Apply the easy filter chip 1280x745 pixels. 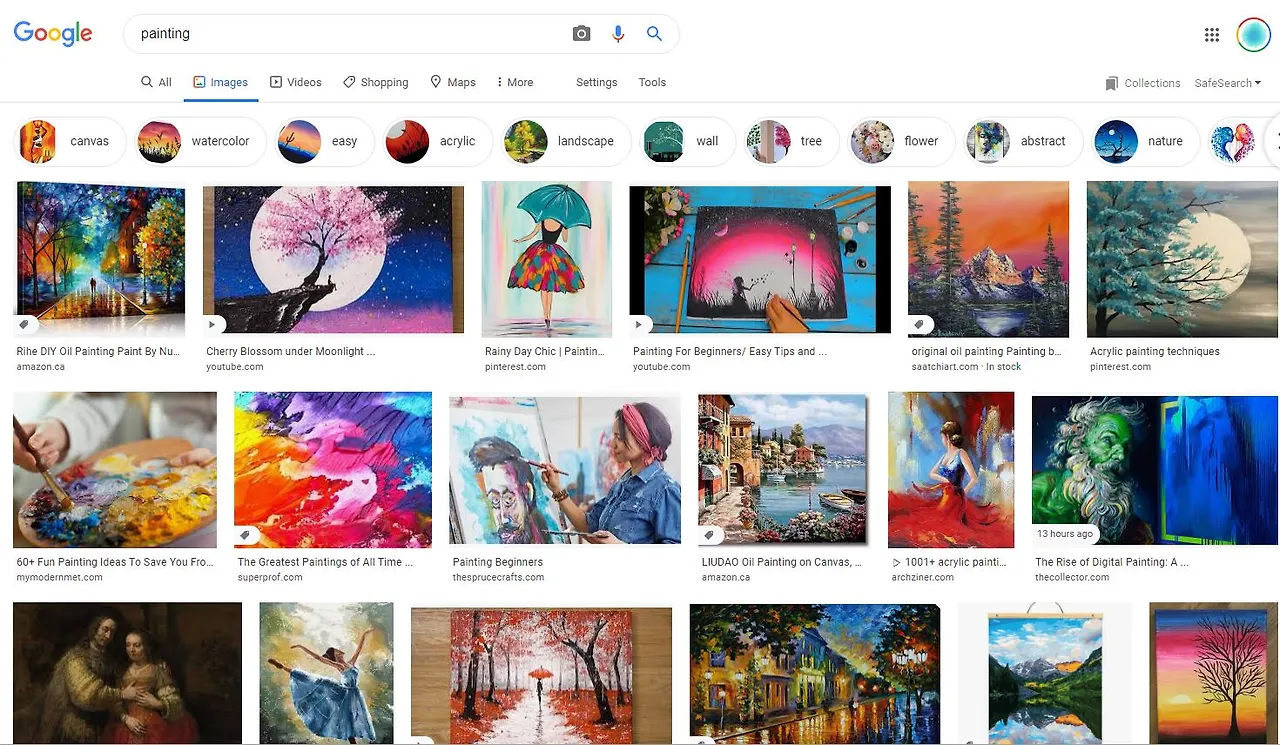point(325,141)
